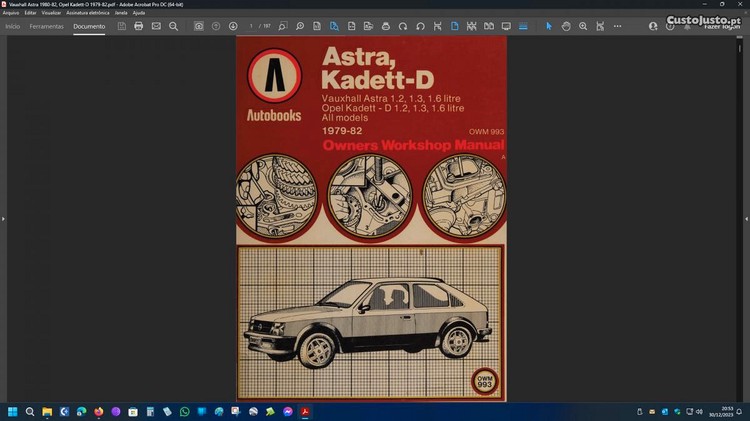Go to next page down arrow
750x421 pixels.
click(x=233, y=26)
